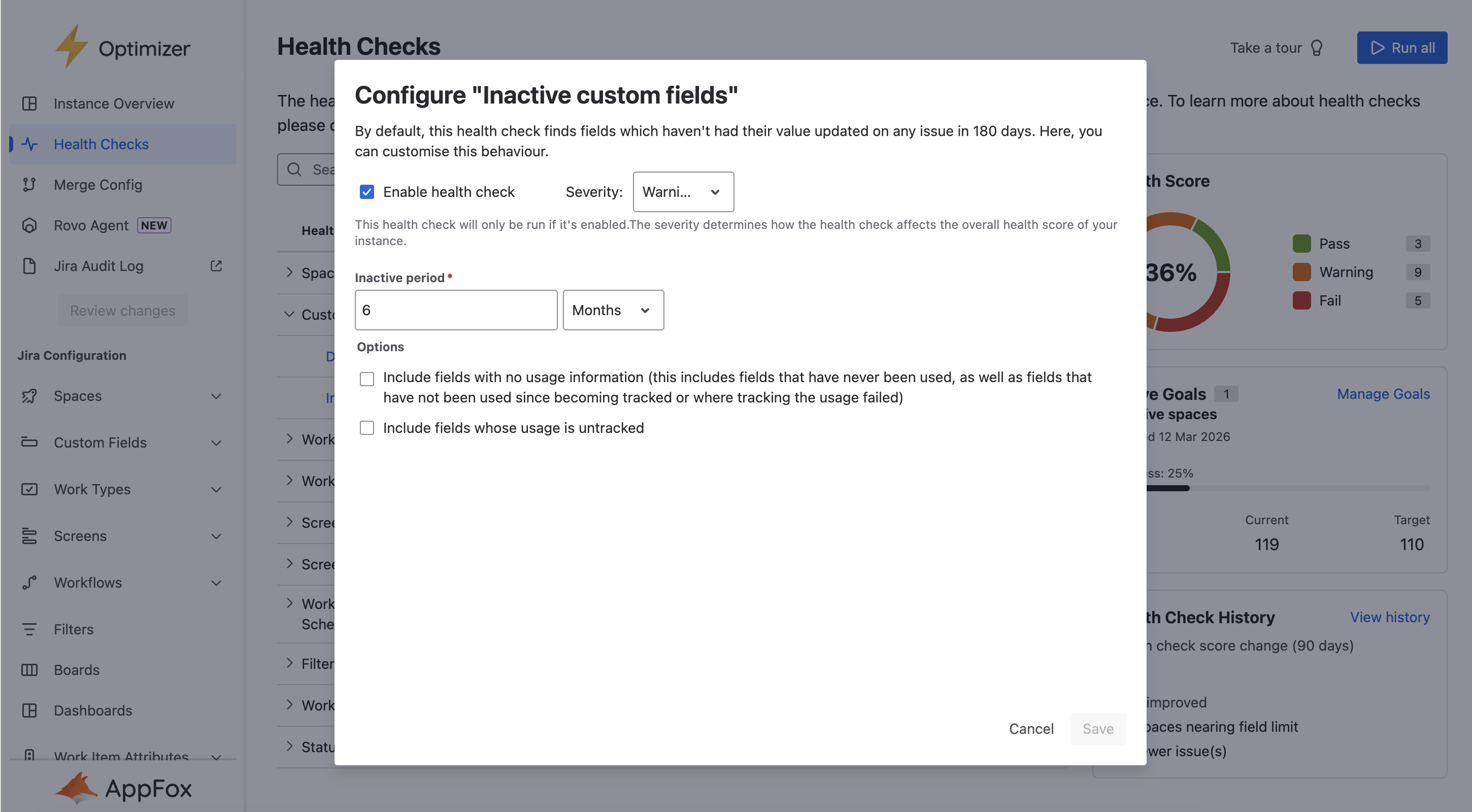Click the Manage Goals link
The height and width of the screenshot is (812, 1472).
tap(1383, 394)
